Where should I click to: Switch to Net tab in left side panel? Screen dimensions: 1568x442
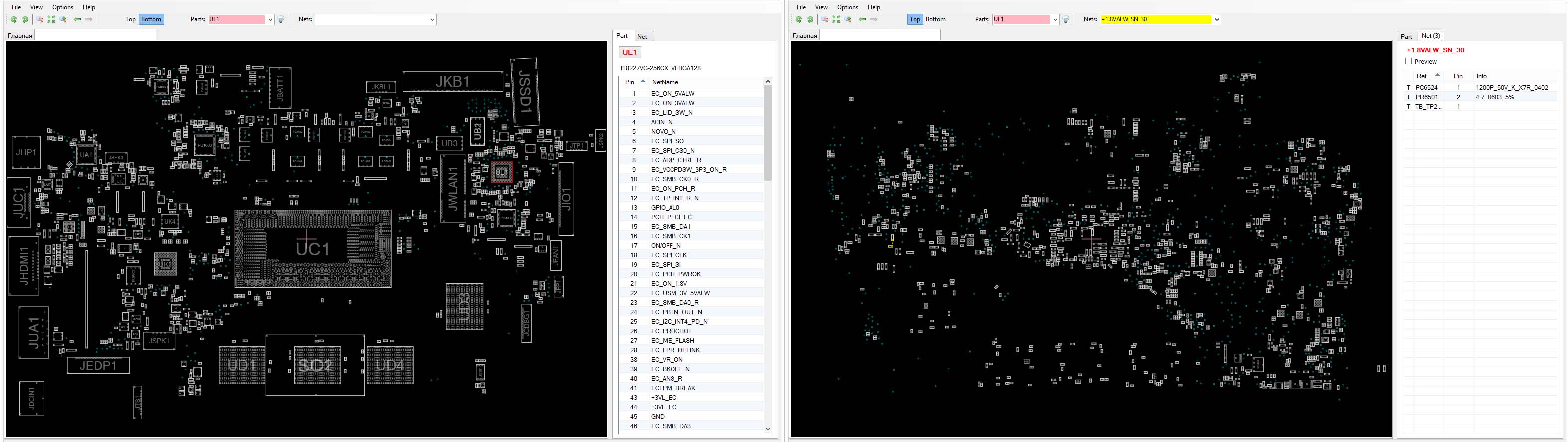click(642, 36)
